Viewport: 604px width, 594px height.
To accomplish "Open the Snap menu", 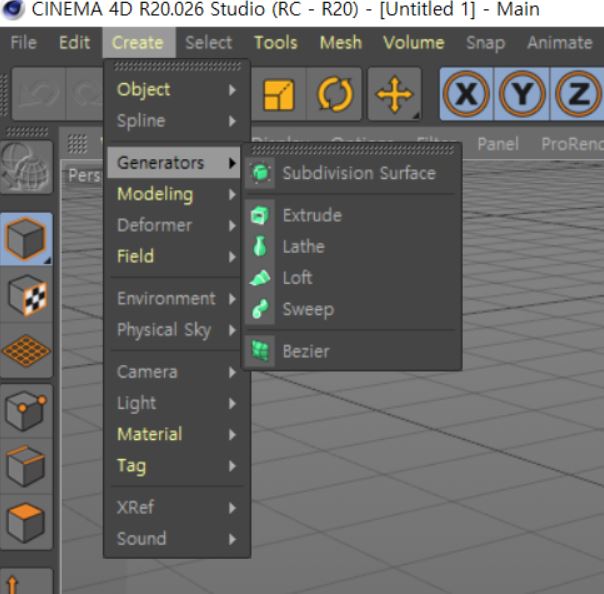I will click(x=485, y=42).
